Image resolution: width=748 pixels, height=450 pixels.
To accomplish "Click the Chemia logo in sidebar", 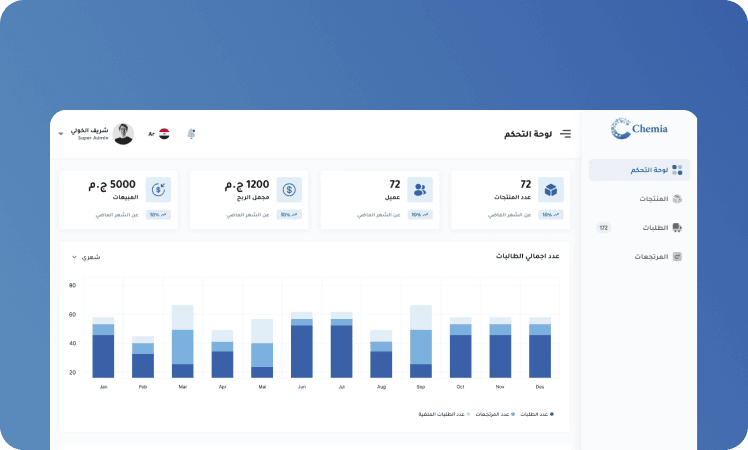I will pos(639,128).
